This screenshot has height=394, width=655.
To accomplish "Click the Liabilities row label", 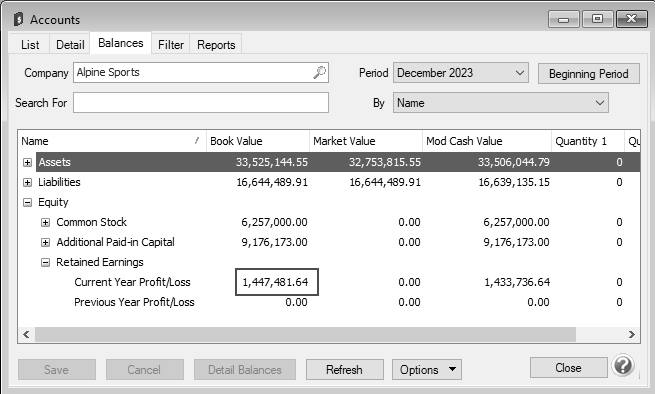I will pos(59,182).
